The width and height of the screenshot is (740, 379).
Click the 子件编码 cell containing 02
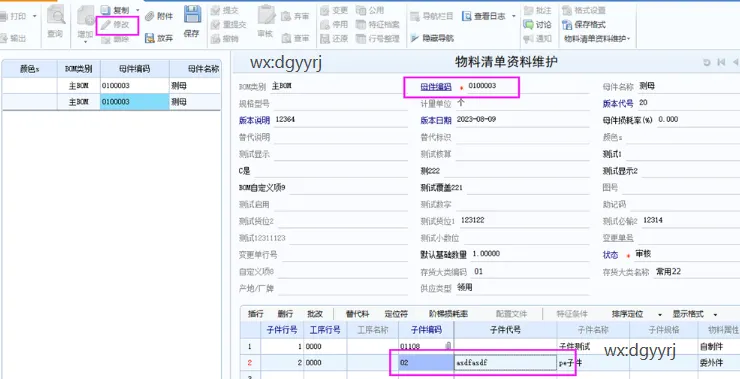click(x=426, y=362)
